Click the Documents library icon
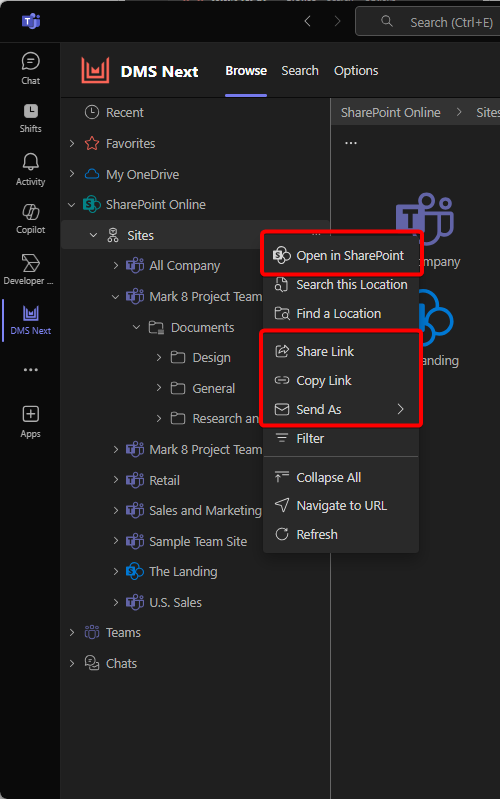 [156, 327]
